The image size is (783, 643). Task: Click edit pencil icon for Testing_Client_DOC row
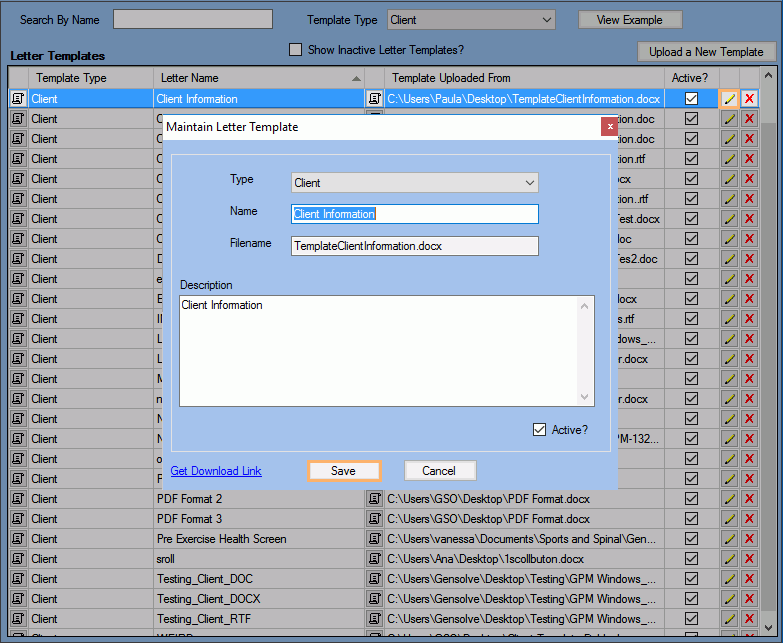729,579
